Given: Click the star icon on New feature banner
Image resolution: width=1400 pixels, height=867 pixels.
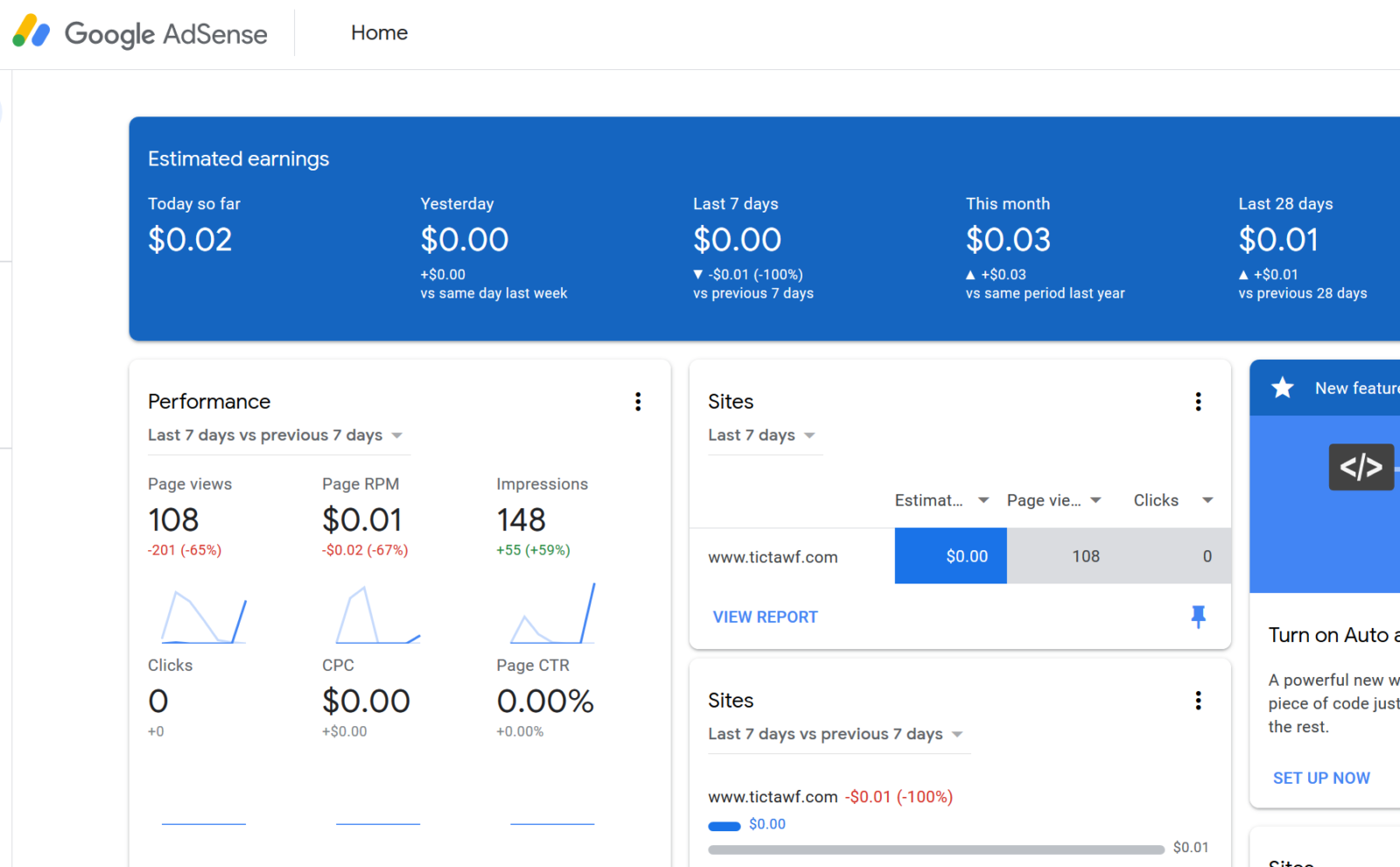Looking at the screenshot, I should point(1283,388).
